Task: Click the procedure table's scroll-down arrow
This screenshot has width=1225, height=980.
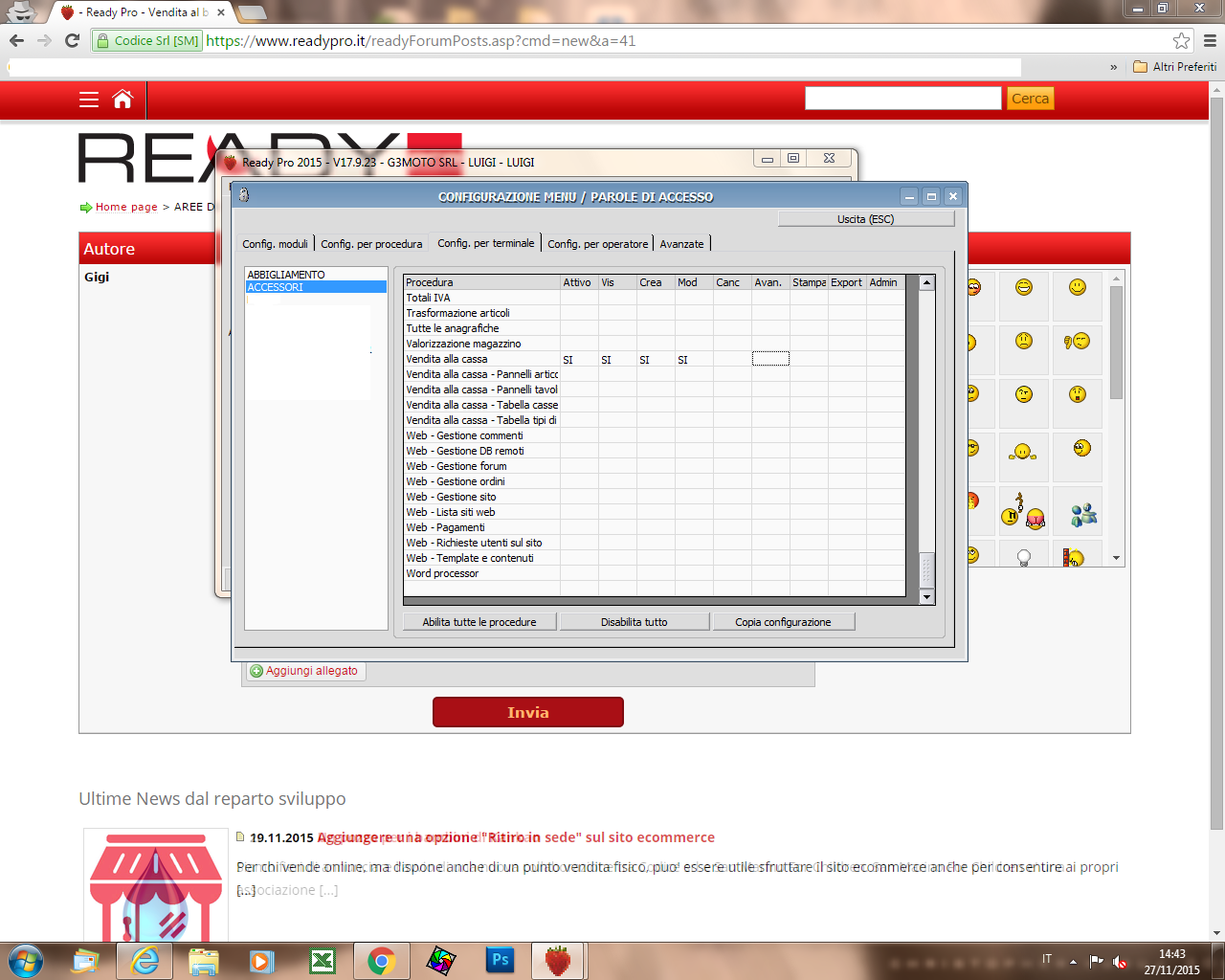Action: coord(926,597)
